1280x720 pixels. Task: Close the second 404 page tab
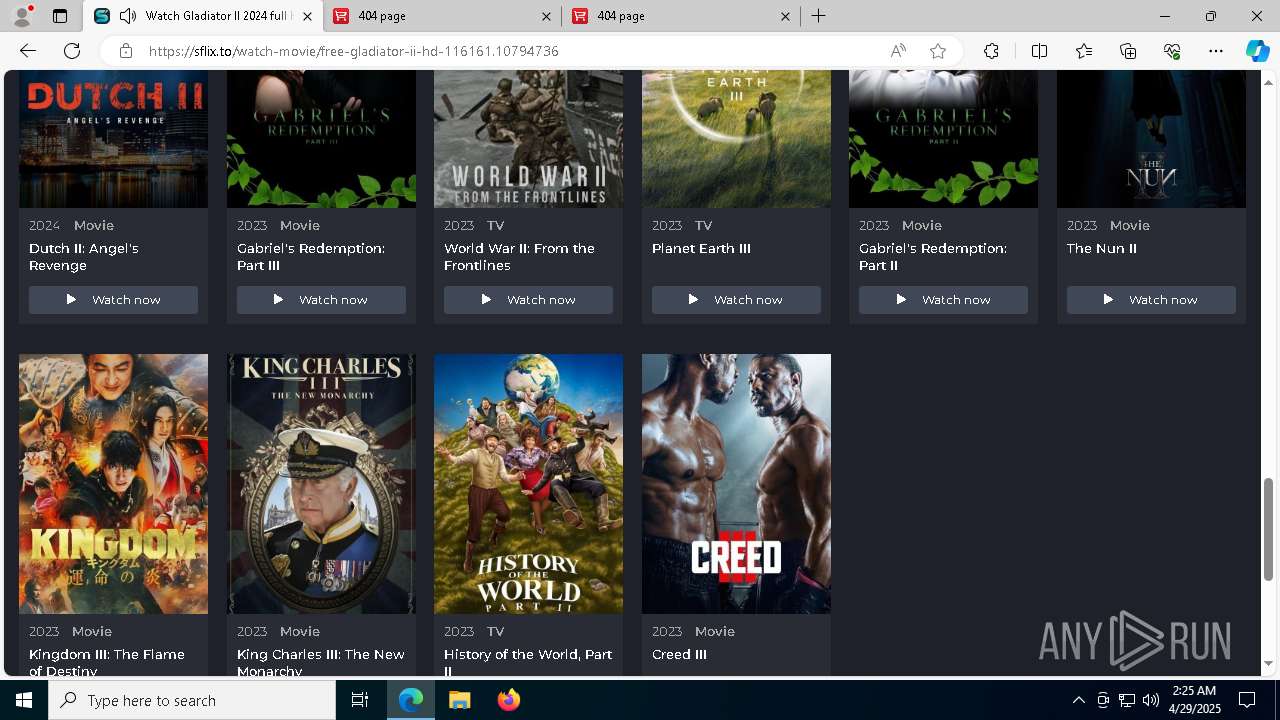pos(785,16)
